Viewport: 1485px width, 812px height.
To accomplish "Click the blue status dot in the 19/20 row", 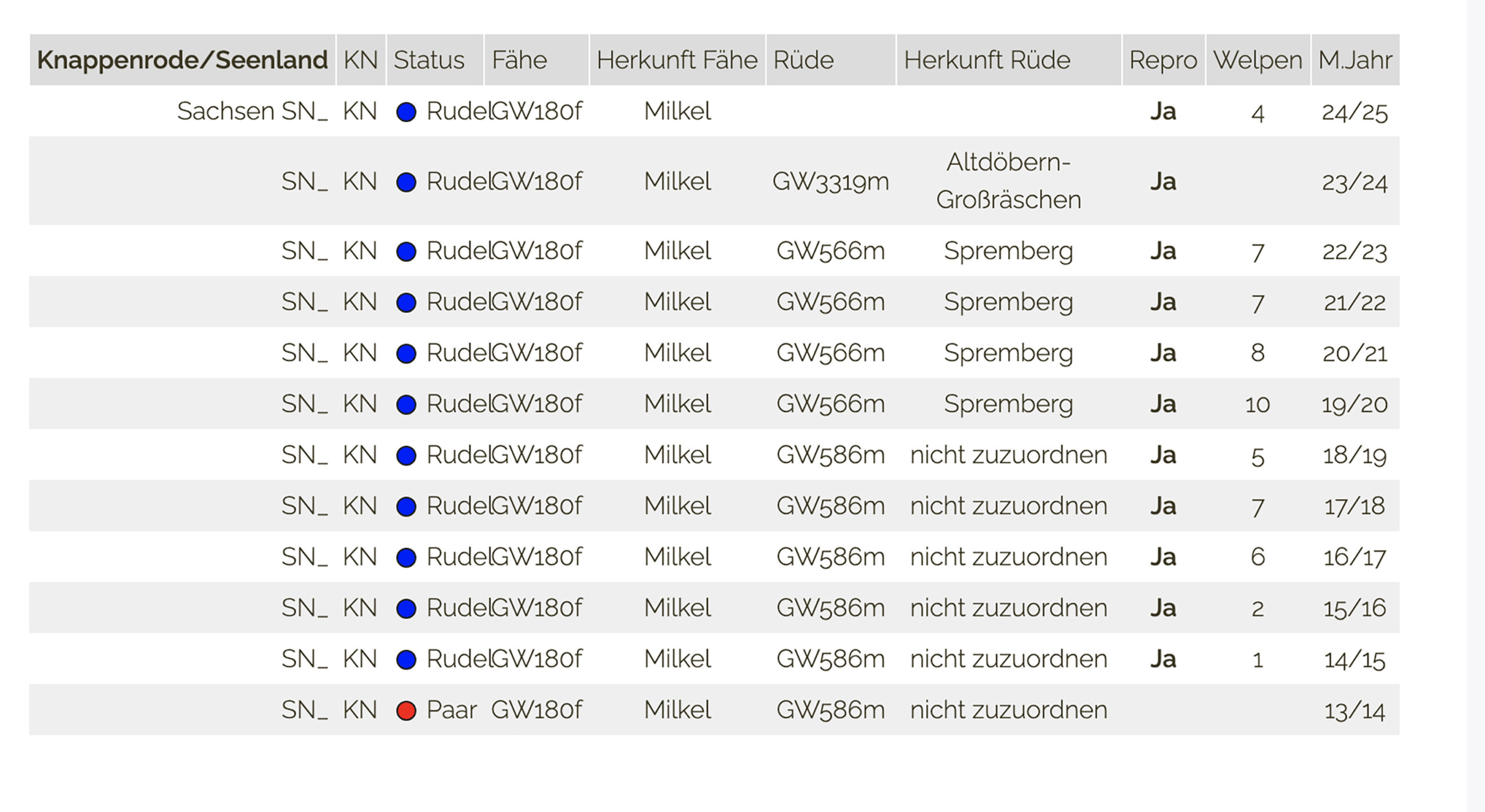I will [406, 404].
